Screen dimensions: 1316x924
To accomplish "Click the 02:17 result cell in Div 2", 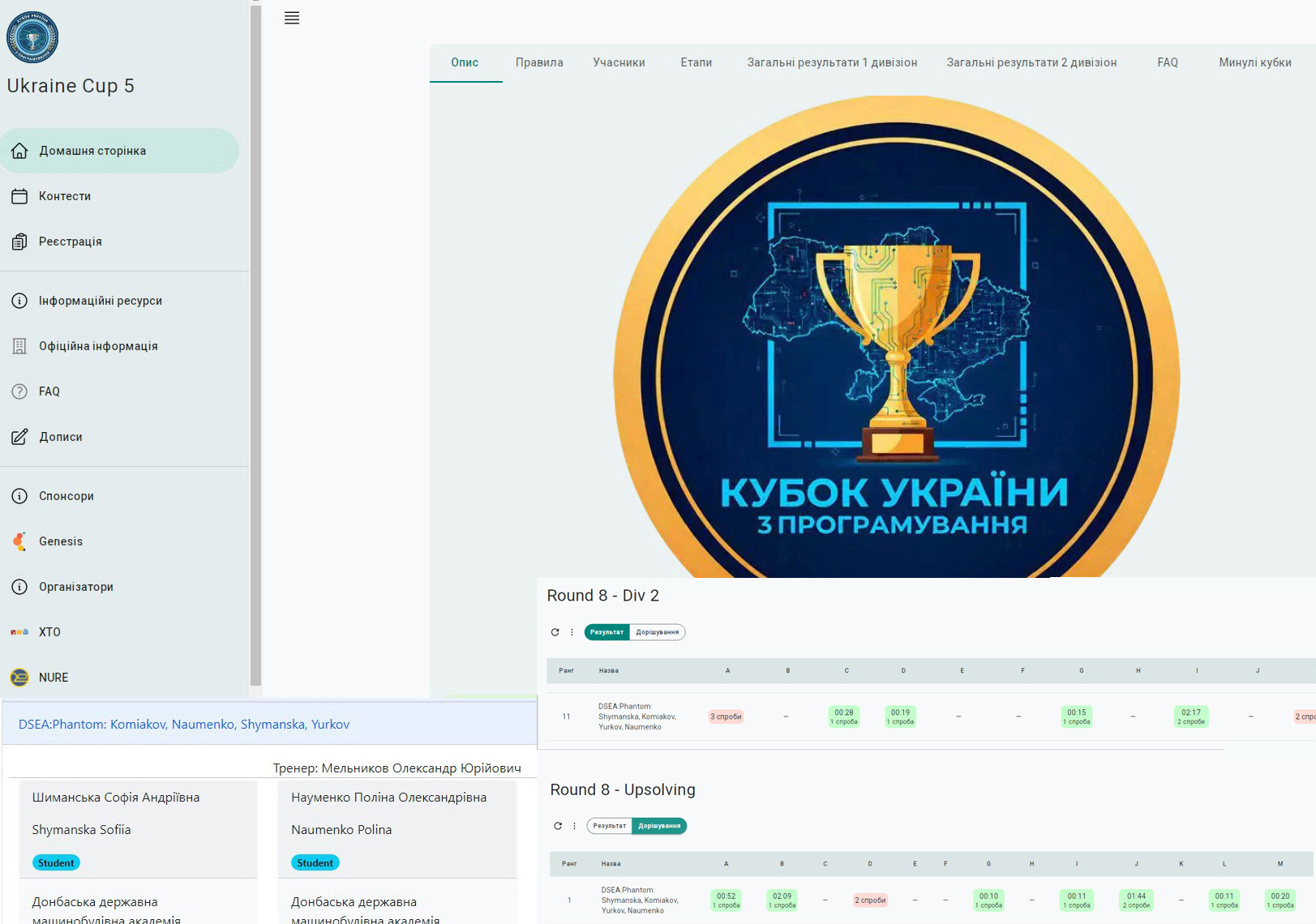I will (x=1191, y=717).
